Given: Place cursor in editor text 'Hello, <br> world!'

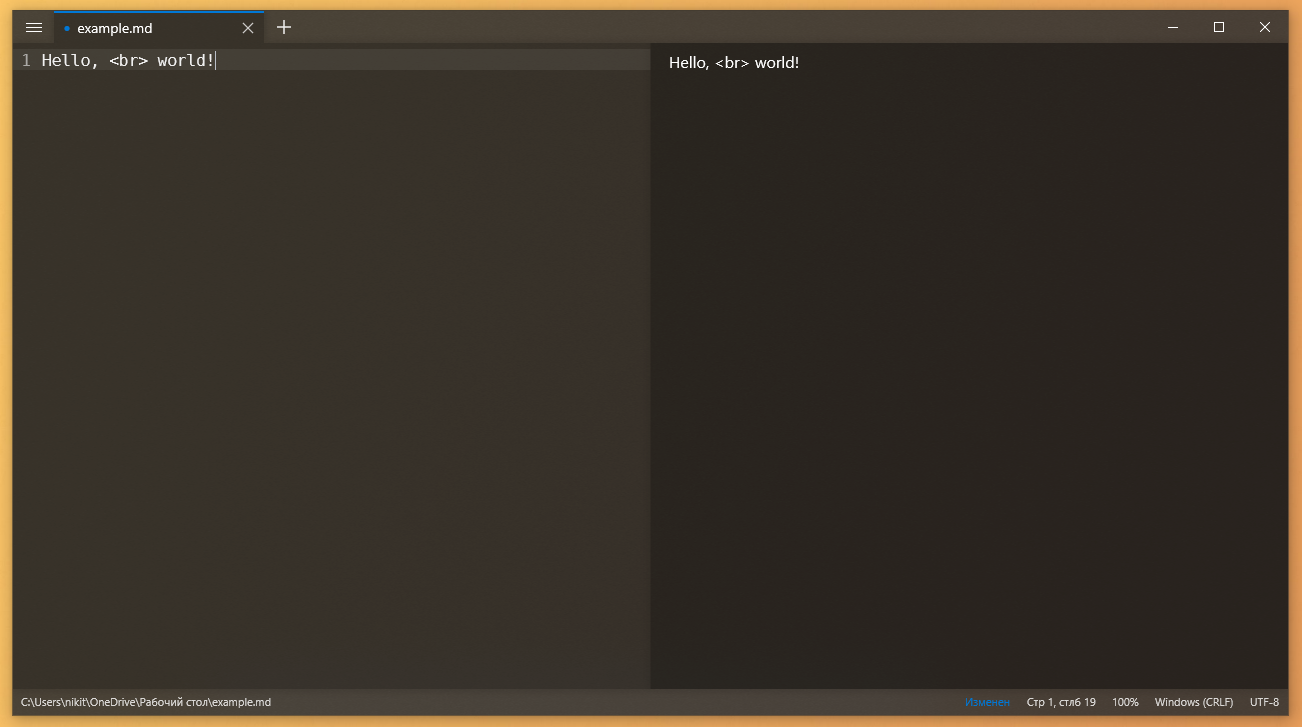Looking at the screenshot, I should tap(128, 61).
